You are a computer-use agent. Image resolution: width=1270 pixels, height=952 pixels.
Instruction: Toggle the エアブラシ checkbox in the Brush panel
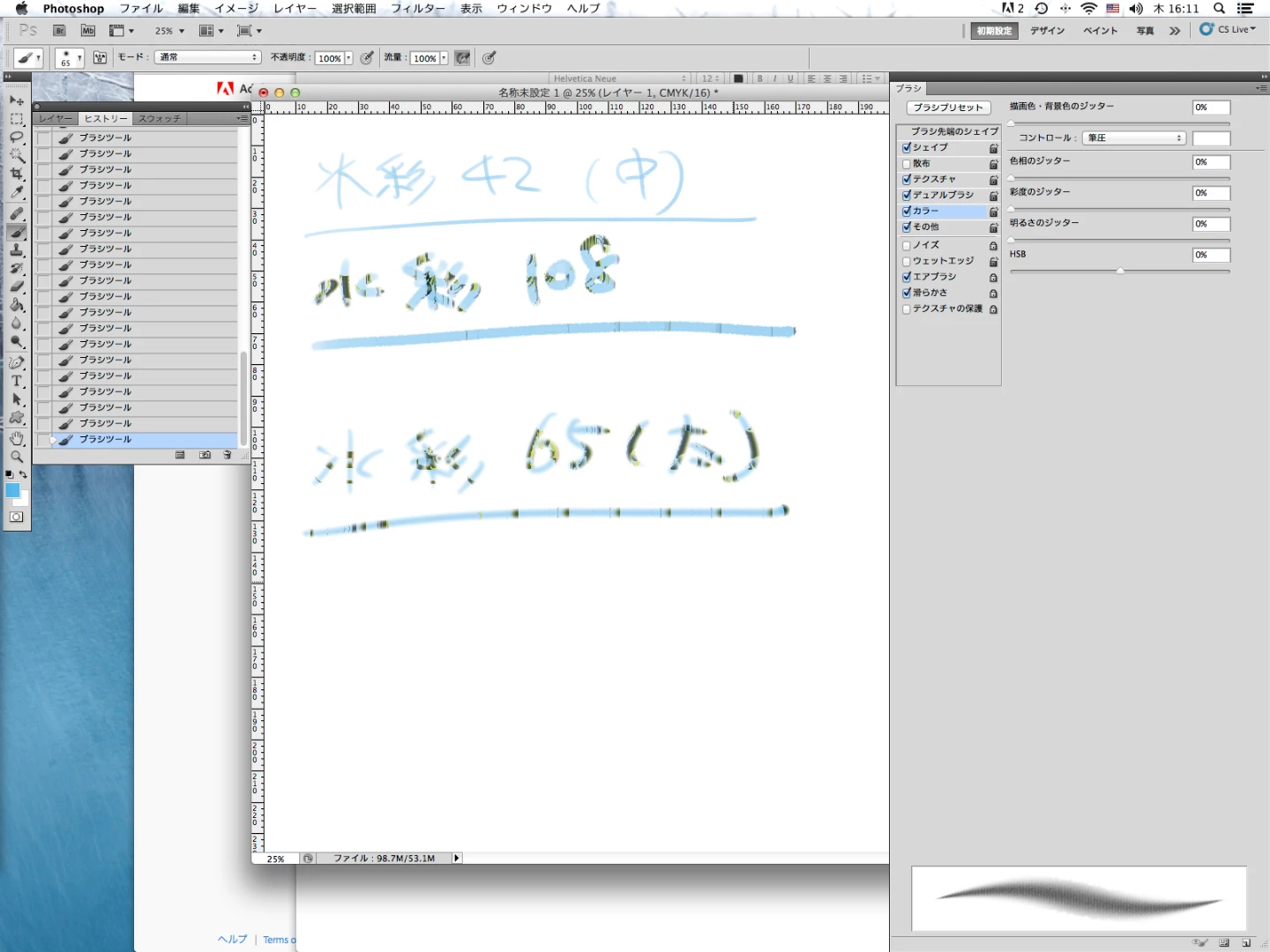click(x=907, y=278)
